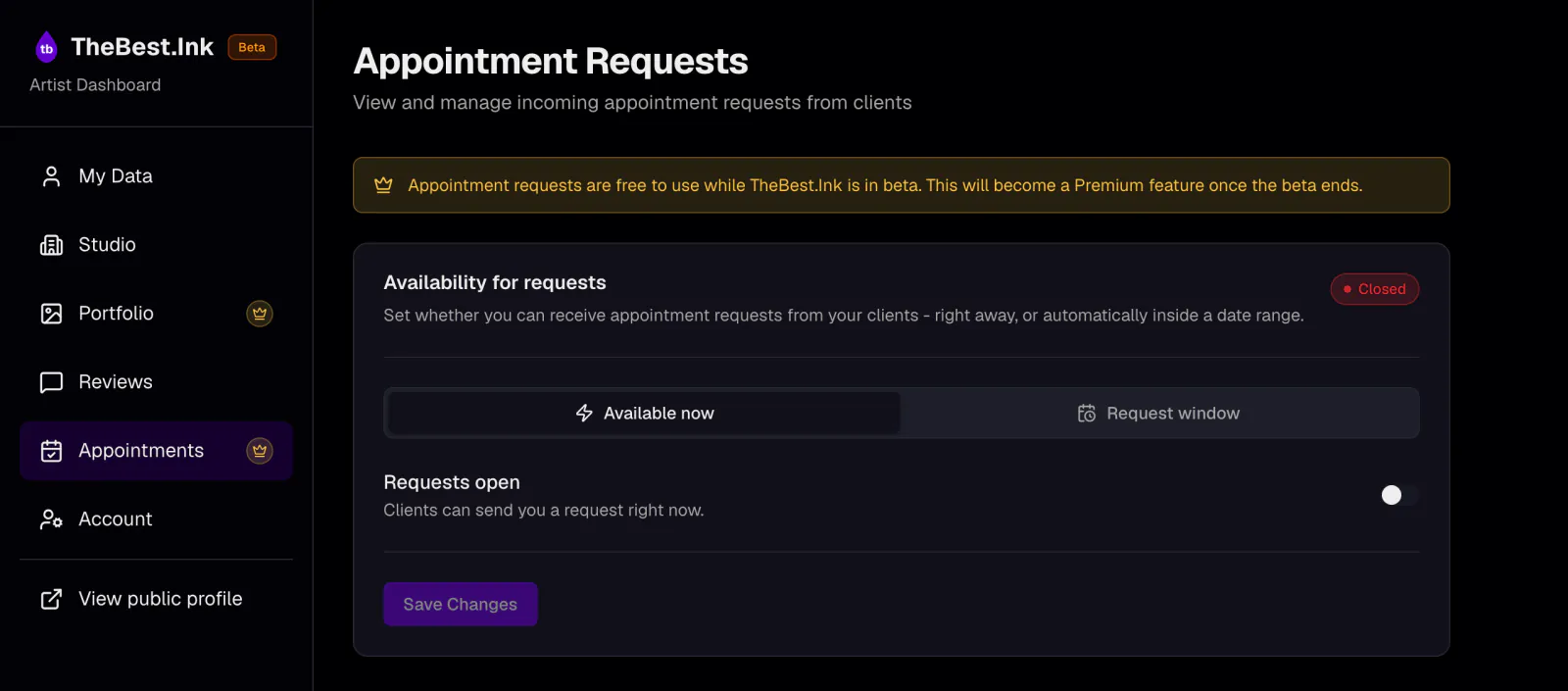
Task: Click the Requests open label
Action: coord(452,482)
